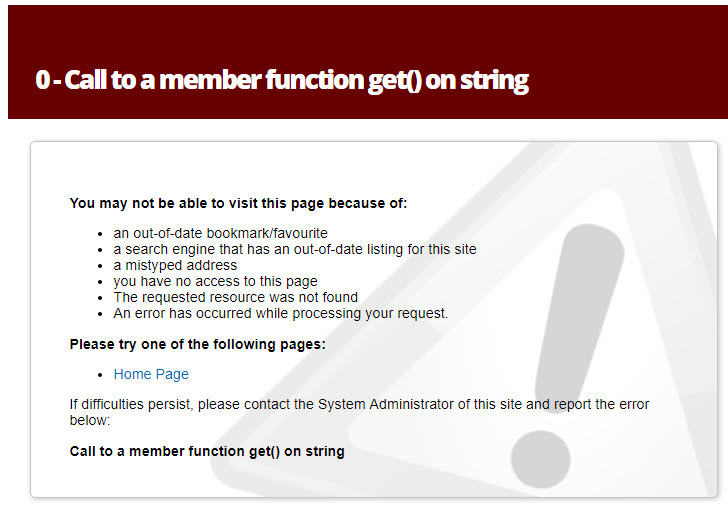Click 'you have no access to this page'
Image resolution: width=728 pixels, height=507 pixels.
pos(215,281)
